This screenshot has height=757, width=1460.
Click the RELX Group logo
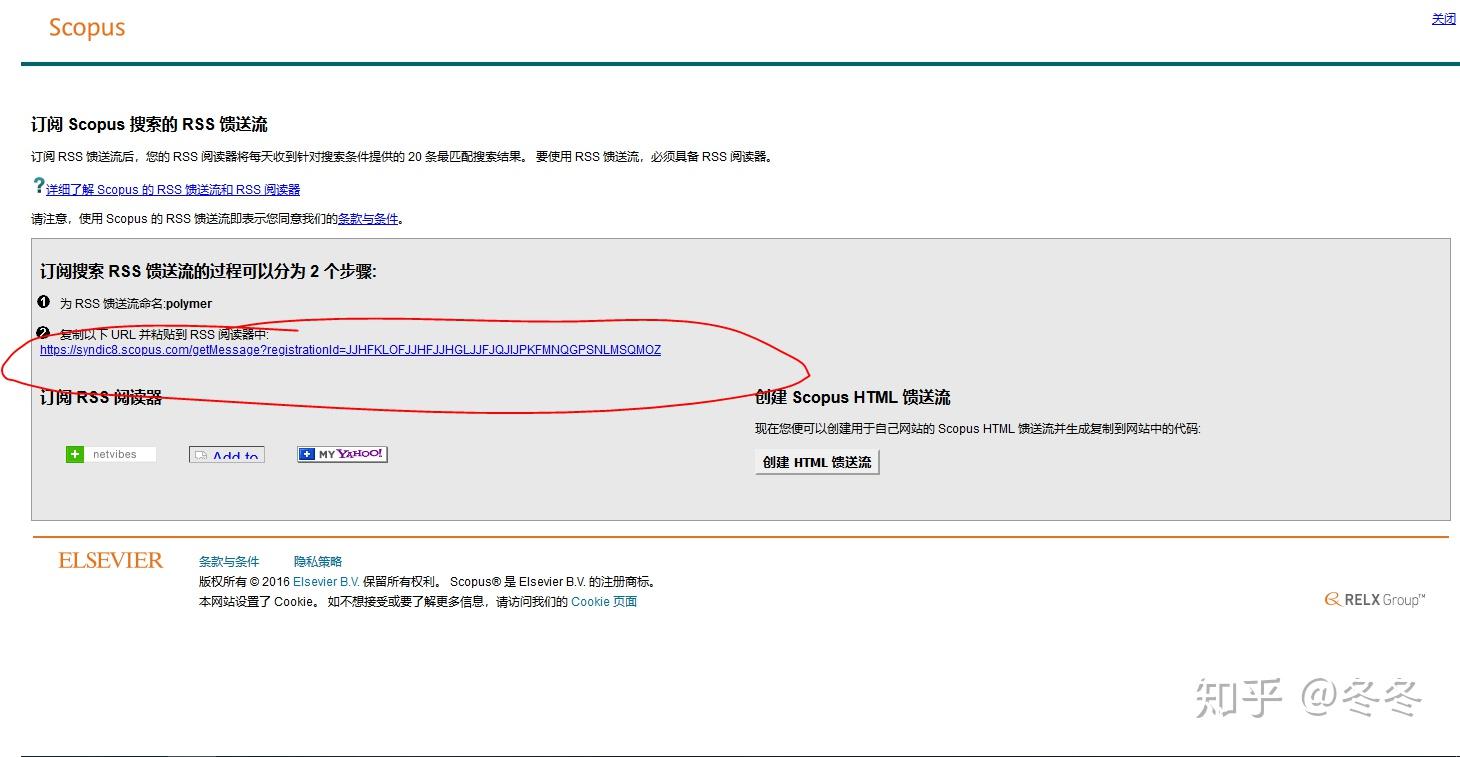(x=1375, y=599)
